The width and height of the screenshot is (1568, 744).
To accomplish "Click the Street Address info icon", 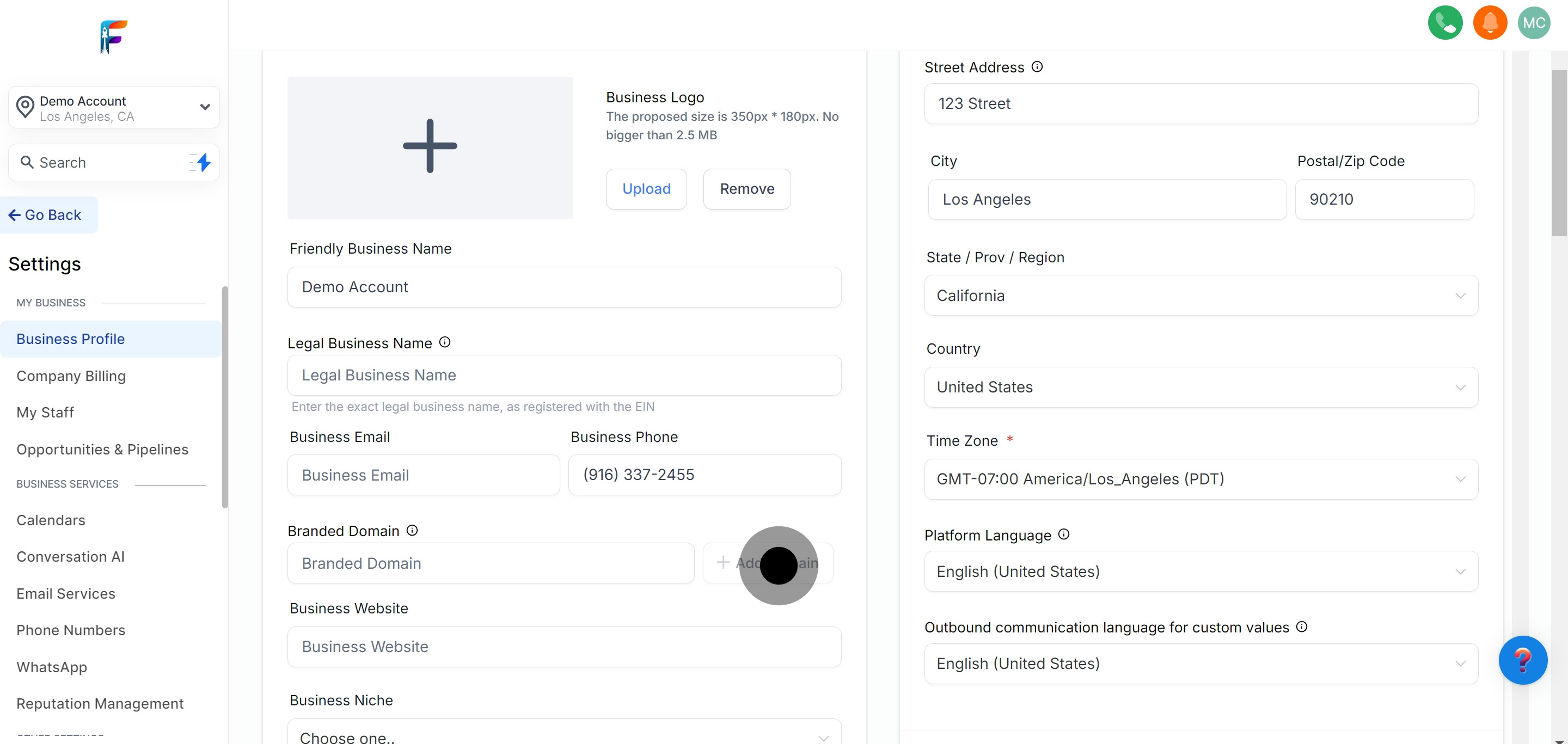I will tap(1037, 67).
